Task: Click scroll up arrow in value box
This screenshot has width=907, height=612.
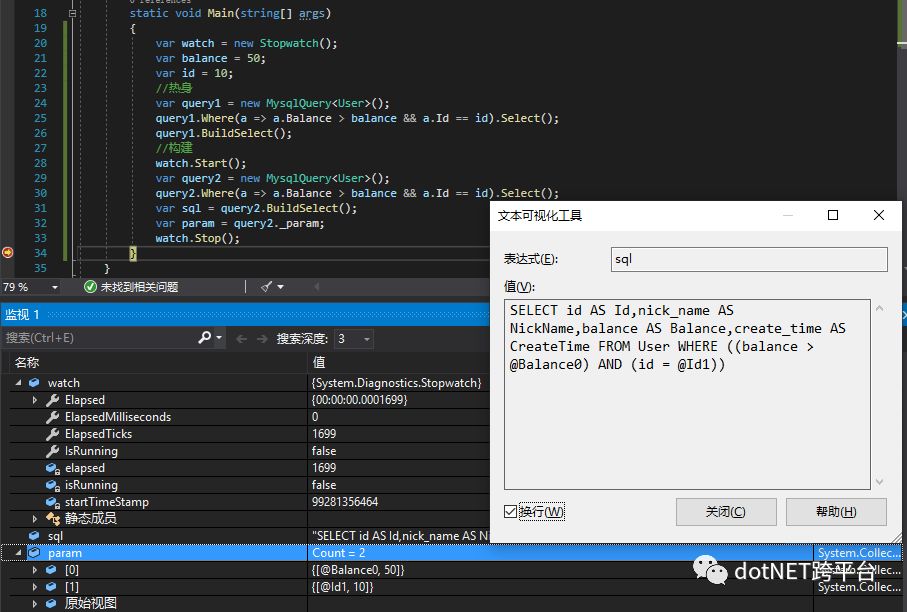Action: [x=880, y=309]
